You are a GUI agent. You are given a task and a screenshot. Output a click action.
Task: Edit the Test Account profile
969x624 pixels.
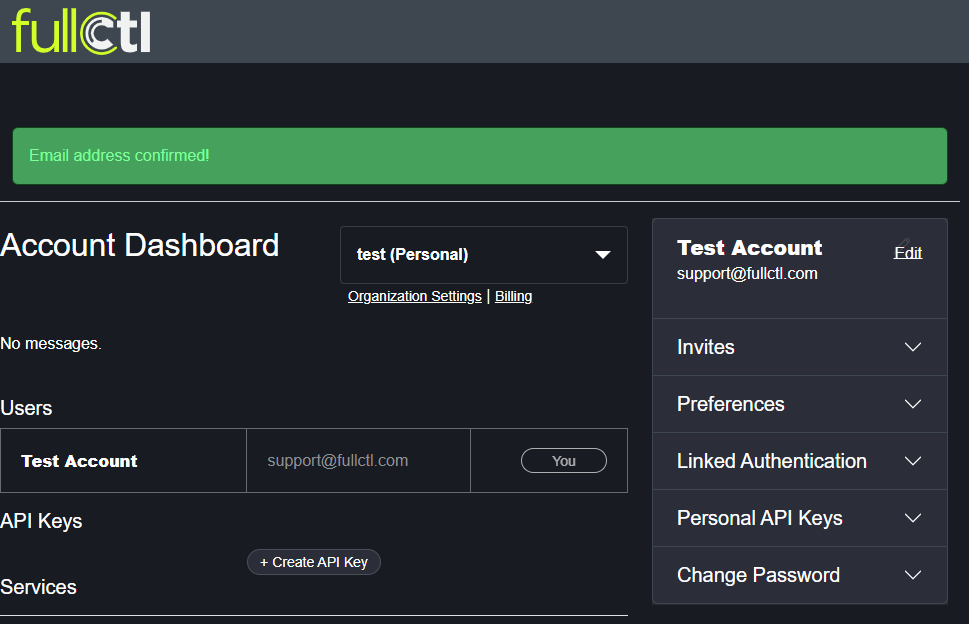(908, 253)
